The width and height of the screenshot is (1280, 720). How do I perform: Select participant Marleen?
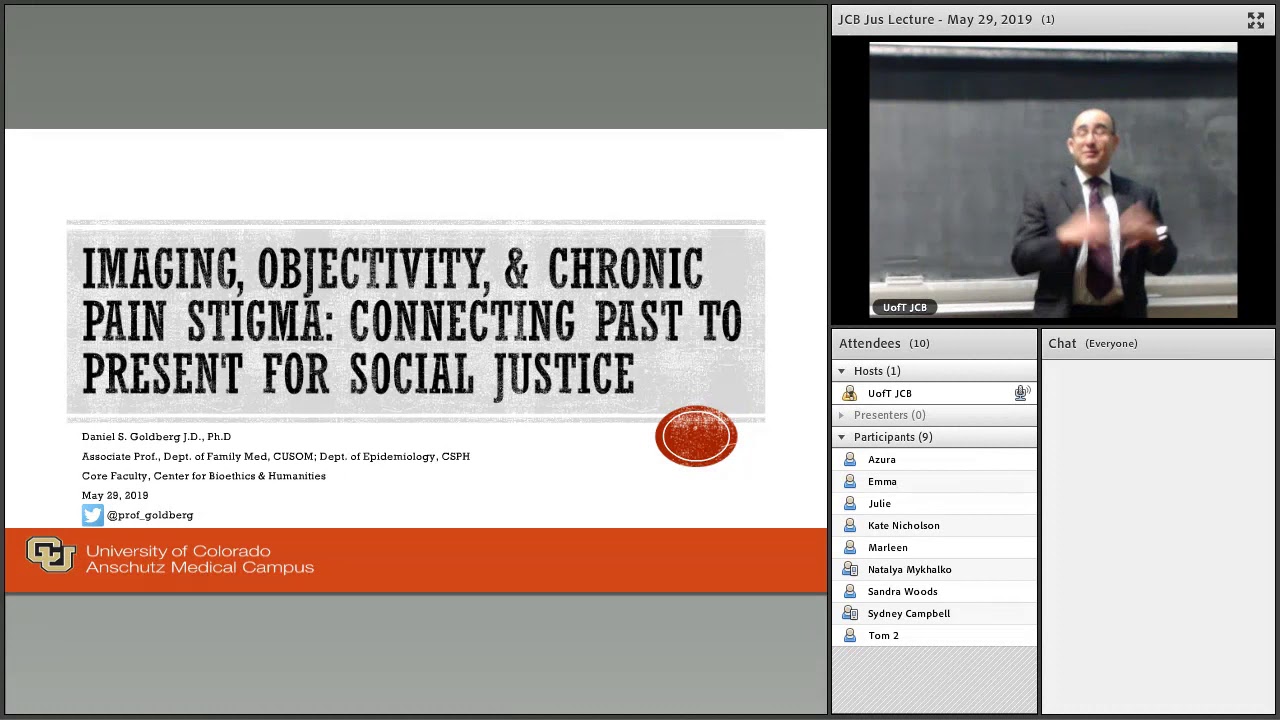[x=934, y=547]
